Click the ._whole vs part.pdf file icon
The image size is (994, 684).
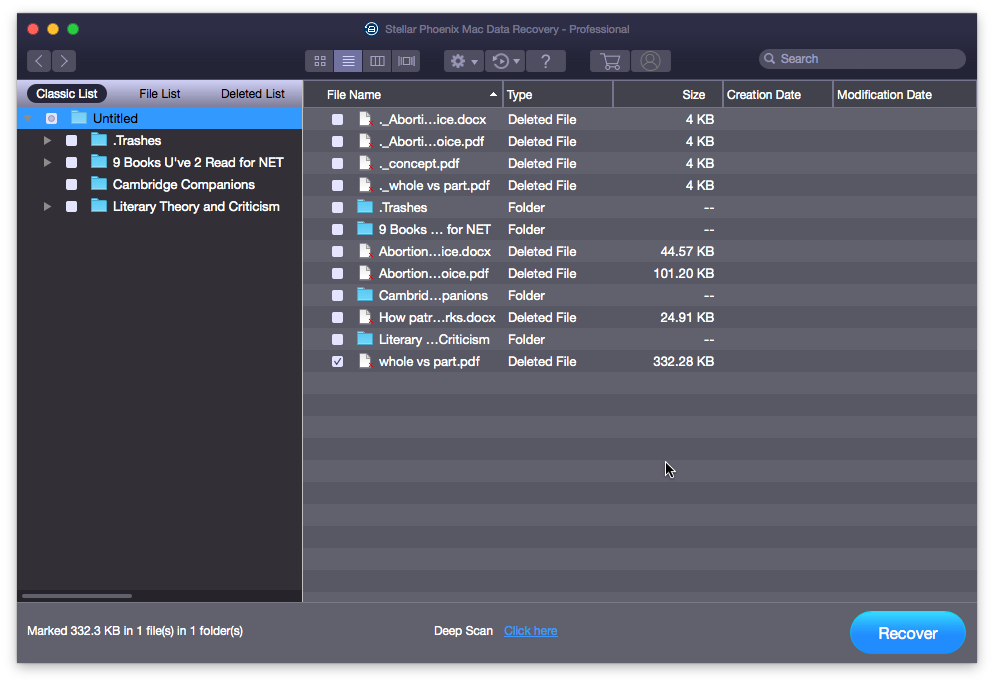(x=365, y=185)
